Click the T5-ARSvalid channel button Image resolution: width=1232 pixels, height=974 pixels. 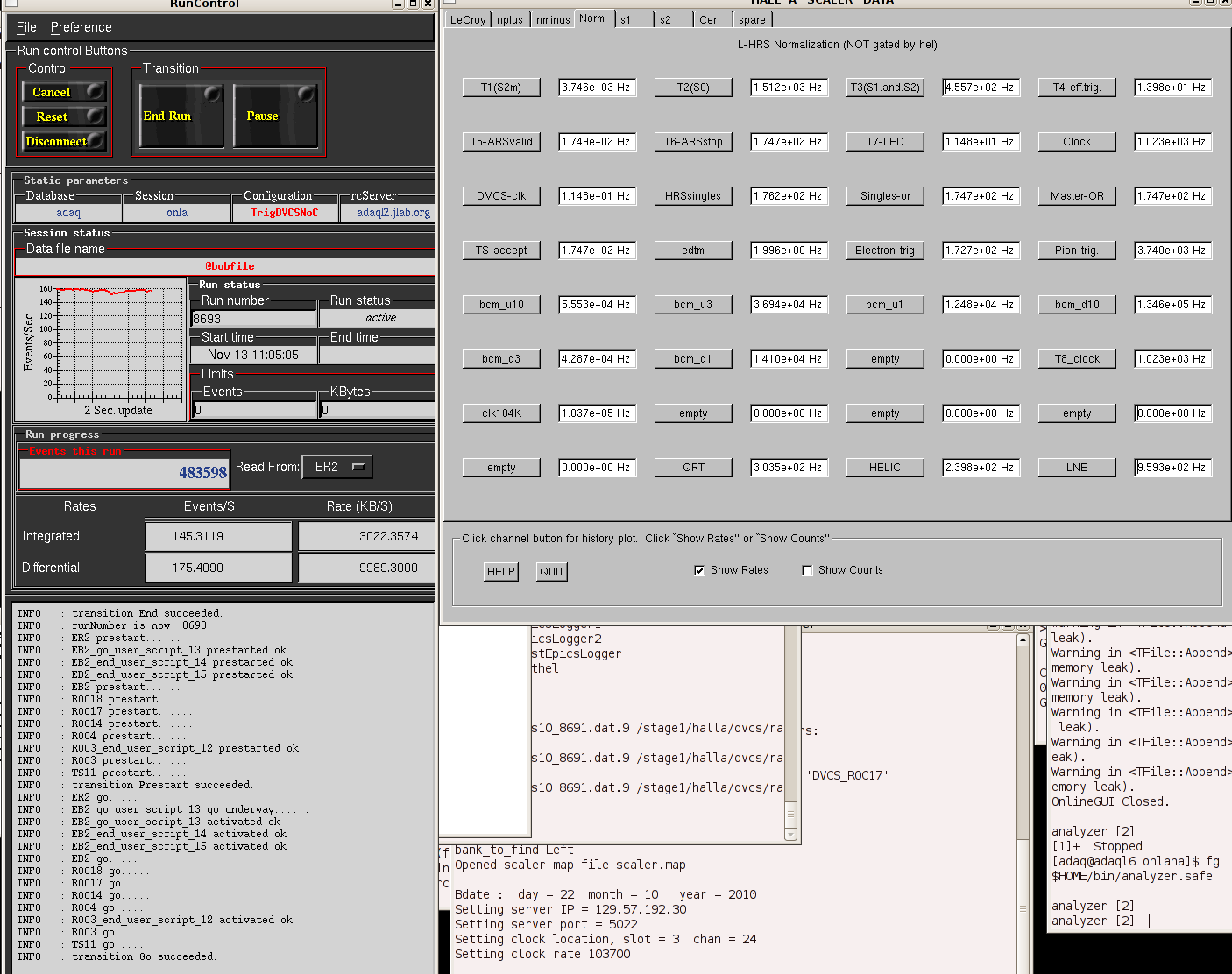click(x=501, y=142)
